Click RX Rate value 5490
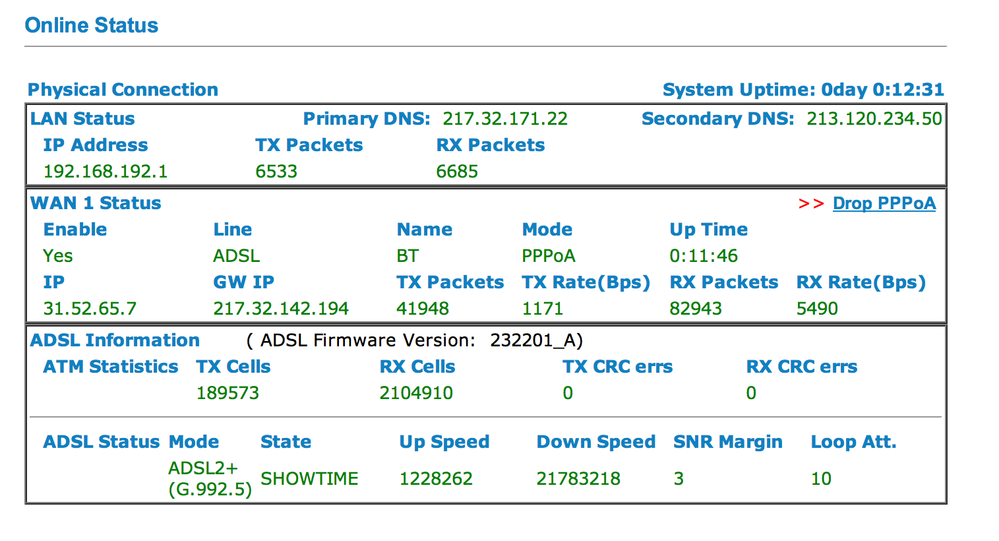The image size is (999, 541). [x=817, y=309]
